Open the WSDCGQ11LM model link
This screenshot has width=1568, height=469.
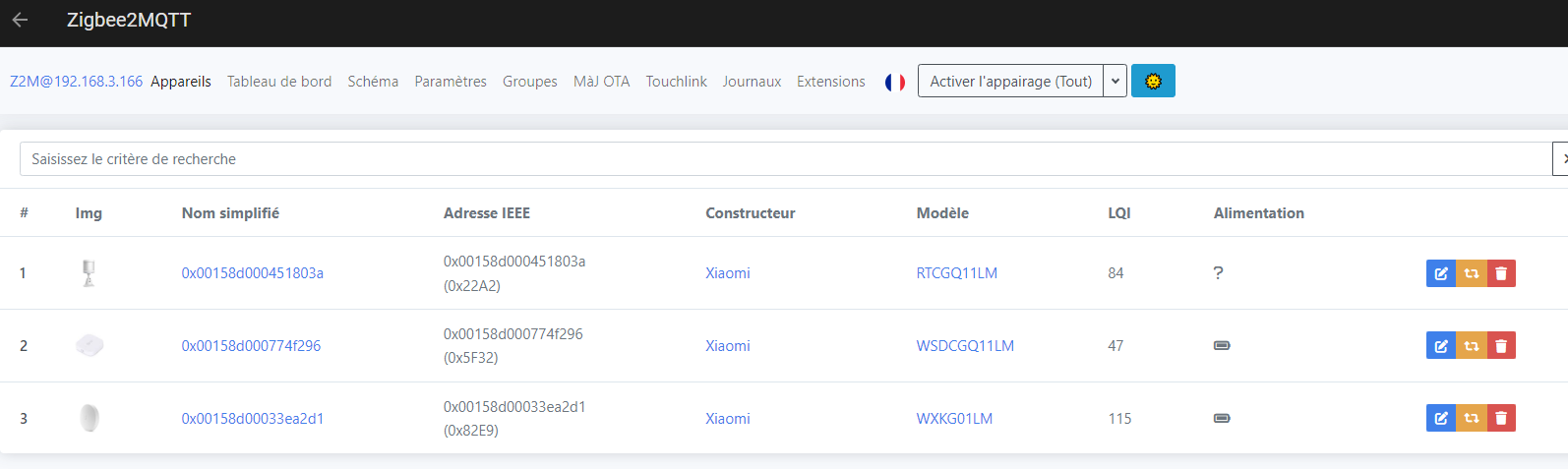(x=964, y=346)
